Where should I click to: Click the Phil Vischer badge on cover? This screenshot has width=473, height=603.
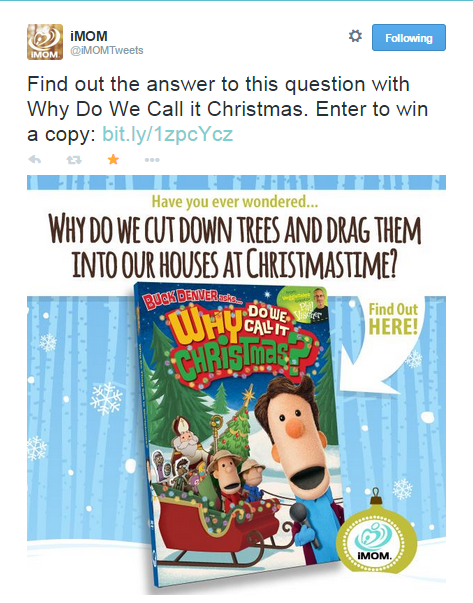click(304, 304)
